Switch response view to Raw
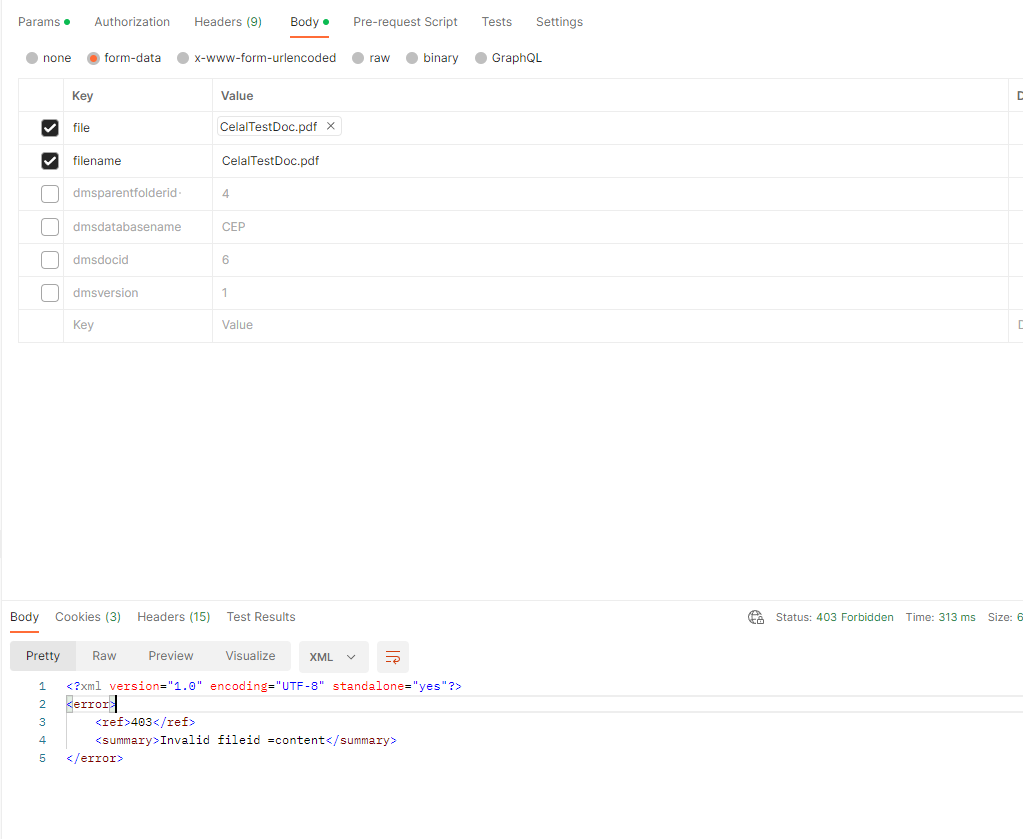 [104, 656]
